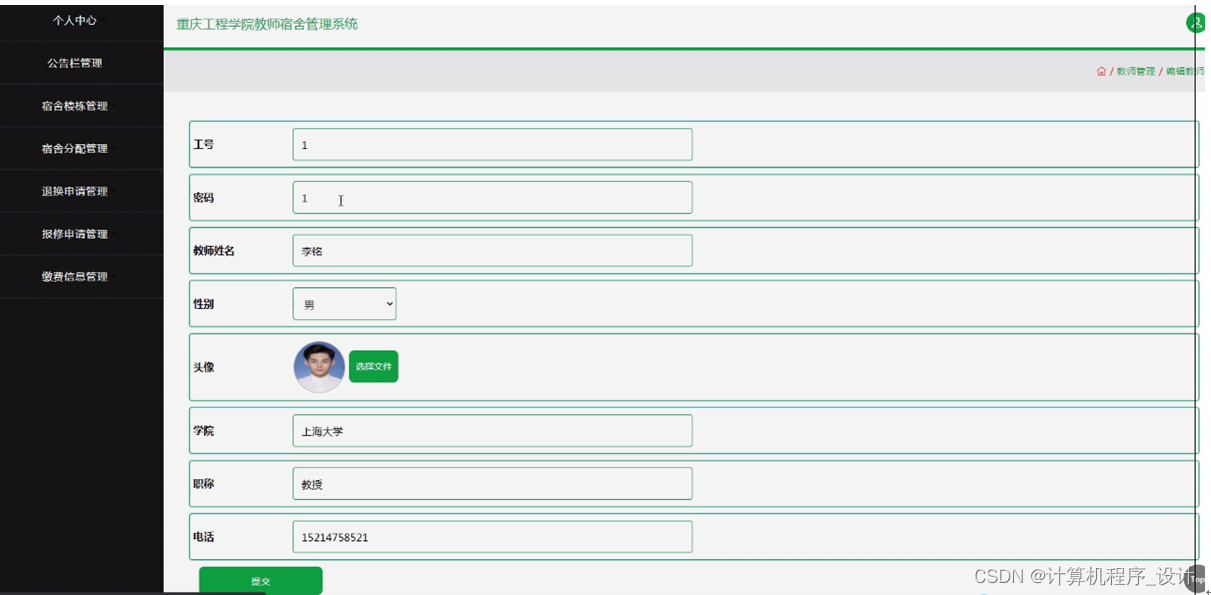Click the 教师姓名 field containing 李铭
Screen dimensions: 1211x595
492,251
